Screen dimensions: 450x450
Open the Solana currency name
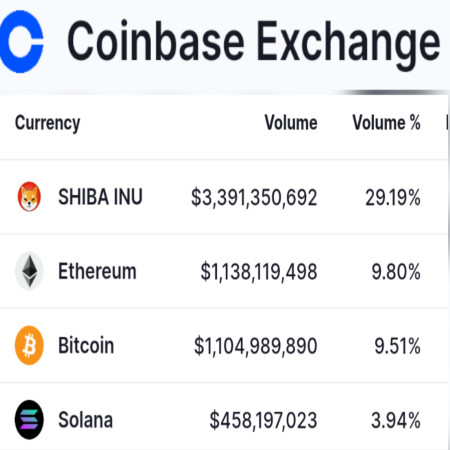tap(85, 420)
